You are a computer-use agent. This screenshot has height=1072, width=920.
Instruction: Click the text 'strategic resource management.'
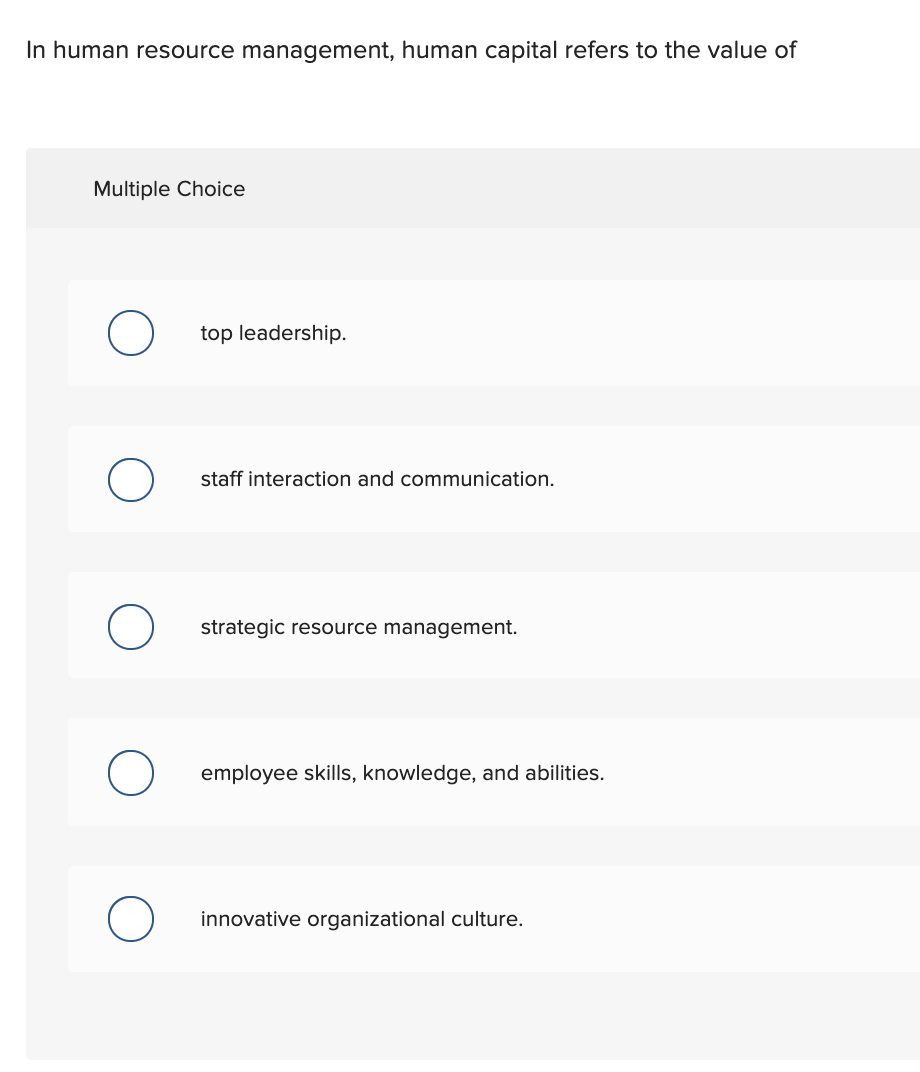(359, 626)
